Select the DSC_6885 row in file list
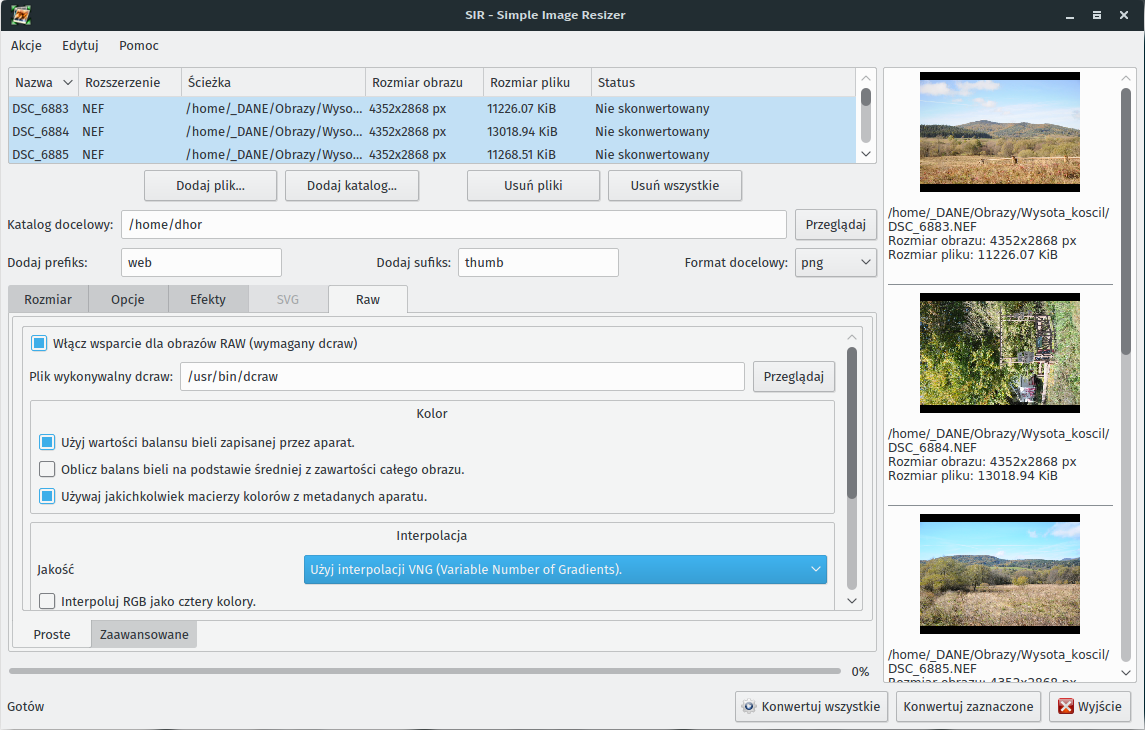Viewport: 1145px width, 730px height. pos(432,154)
